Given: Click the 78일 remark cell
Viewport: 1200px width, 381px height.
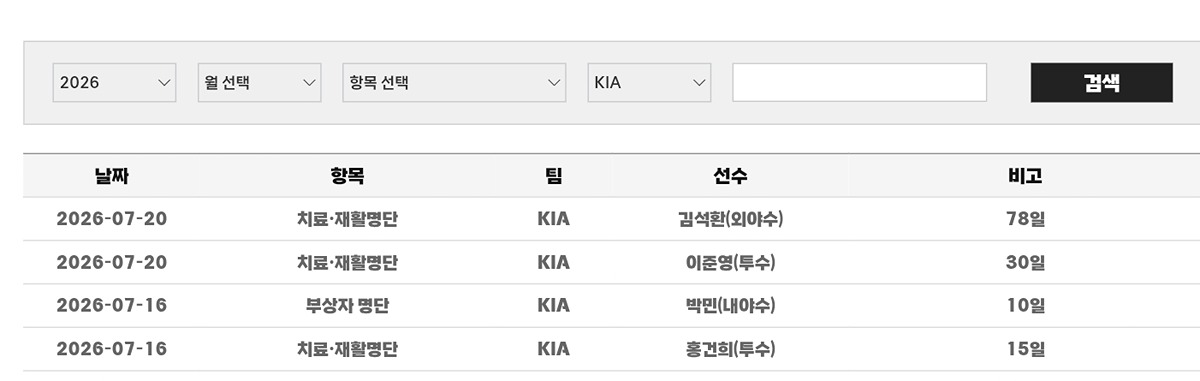Looking at the screenshot, I should pyautogui.click(x=1025, y=219).
